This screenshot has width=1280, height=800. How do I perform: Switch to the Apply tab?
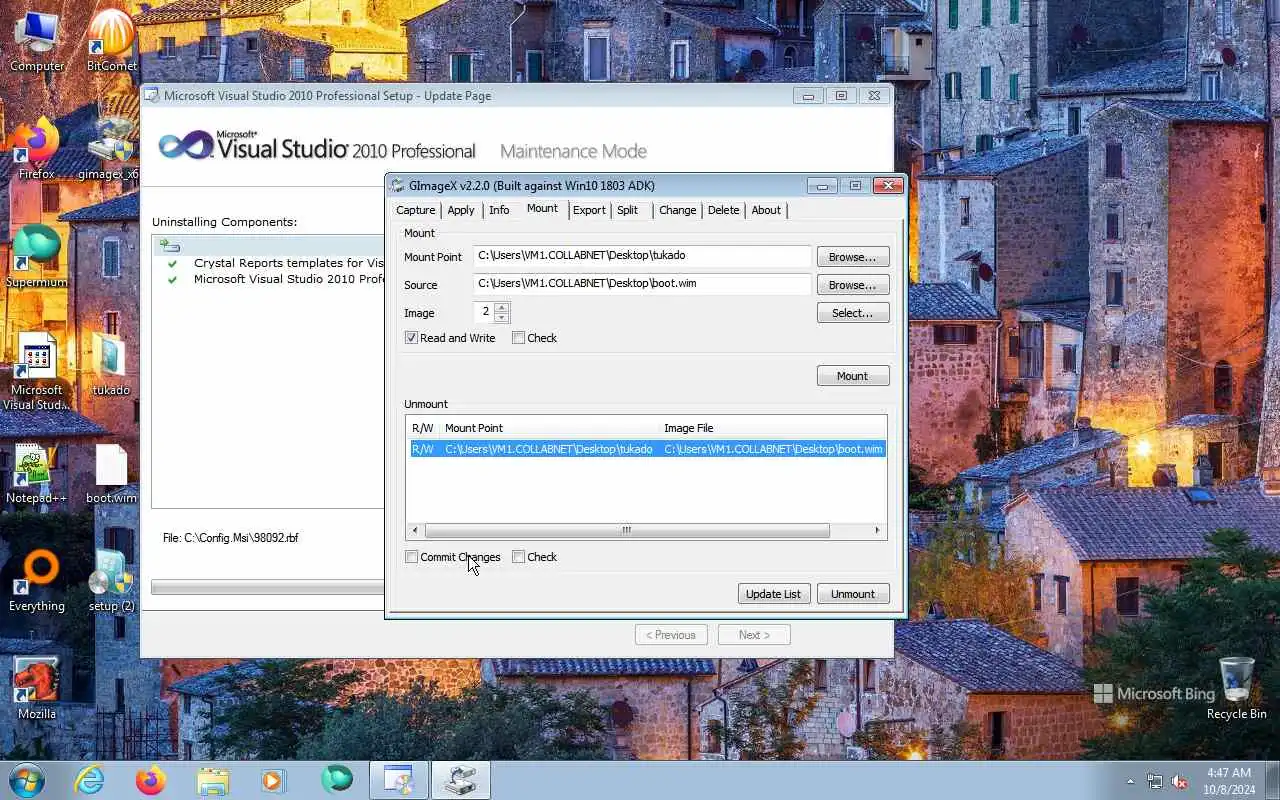click(x=461, y=210)
